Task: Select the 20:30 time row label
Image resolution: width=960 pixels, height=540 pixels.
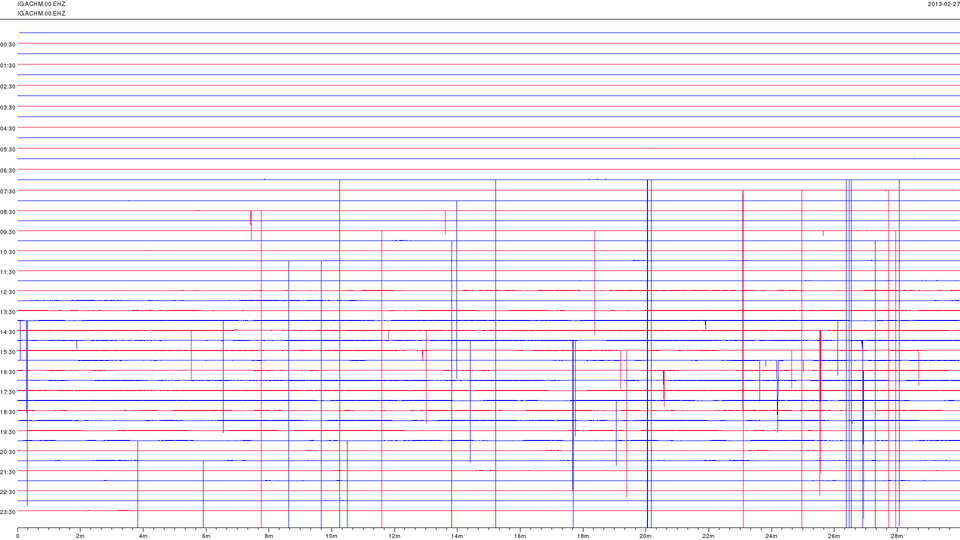Action: click(x=8, y=452)
